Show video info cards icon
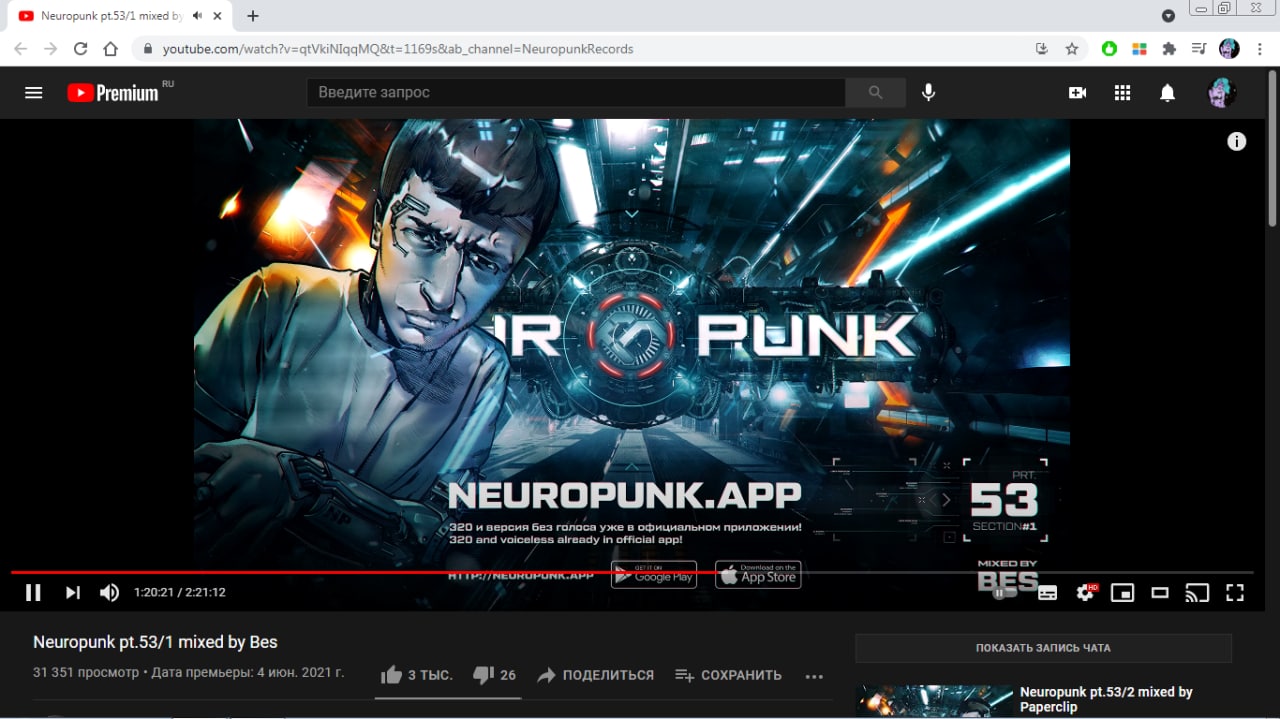This screenshot has height=719, width=1280. point(1237,141)
